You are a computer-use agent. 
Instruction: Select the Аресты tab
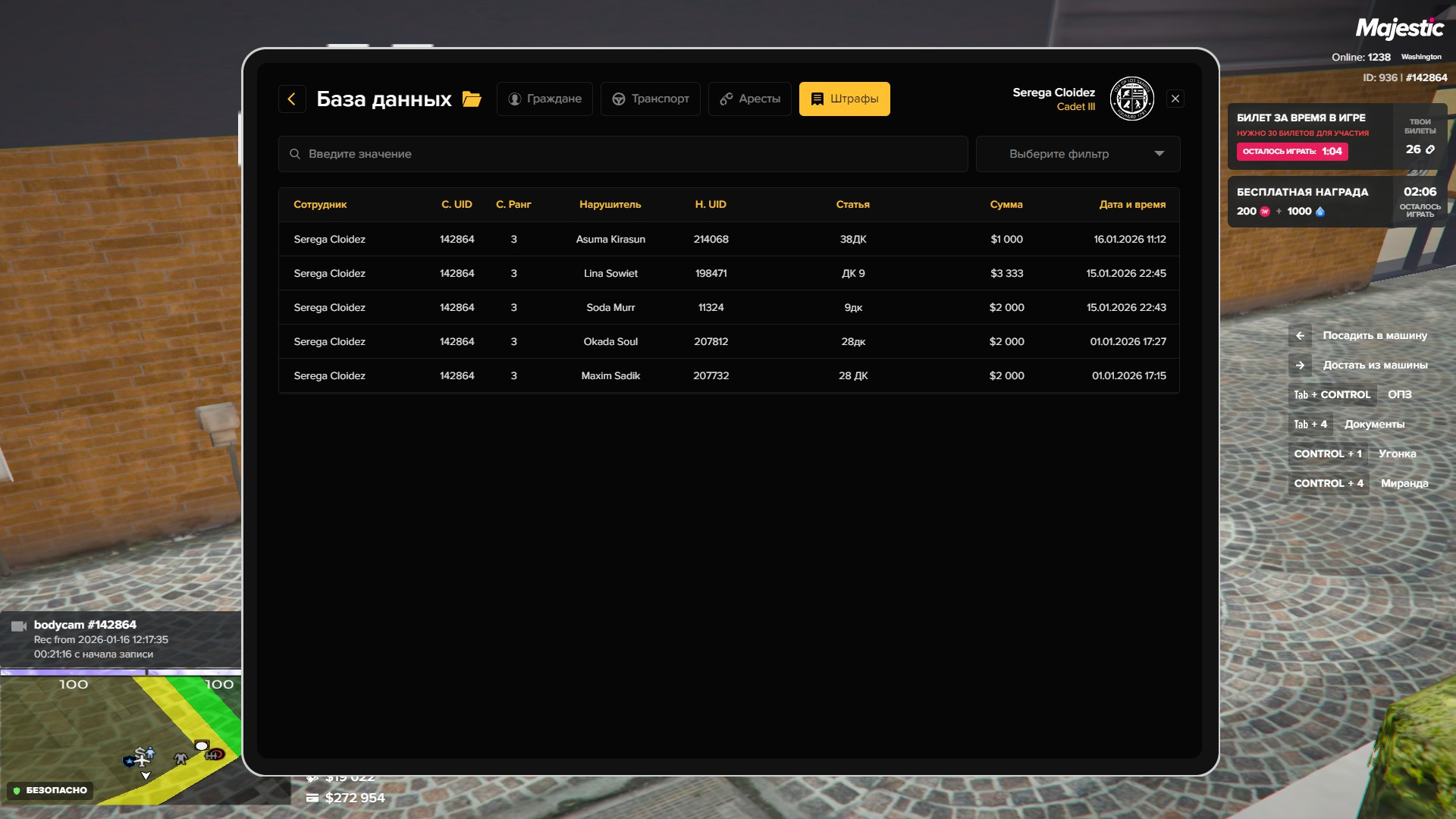[x=750, y=99]
